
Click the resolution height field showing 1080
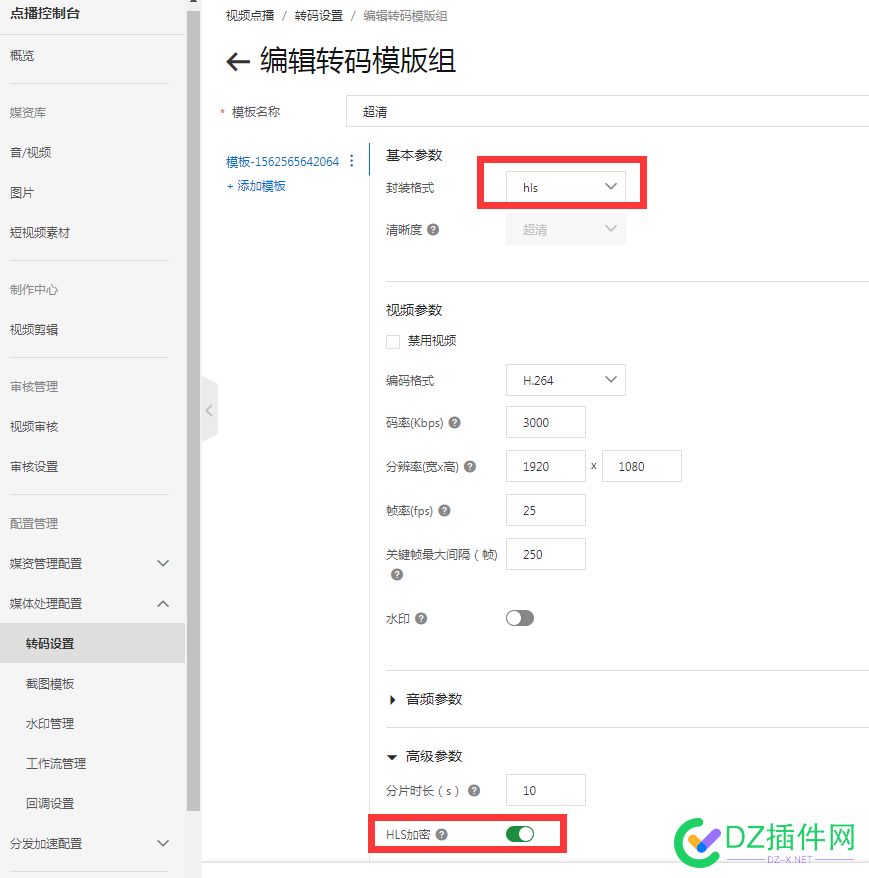(642, 466)
